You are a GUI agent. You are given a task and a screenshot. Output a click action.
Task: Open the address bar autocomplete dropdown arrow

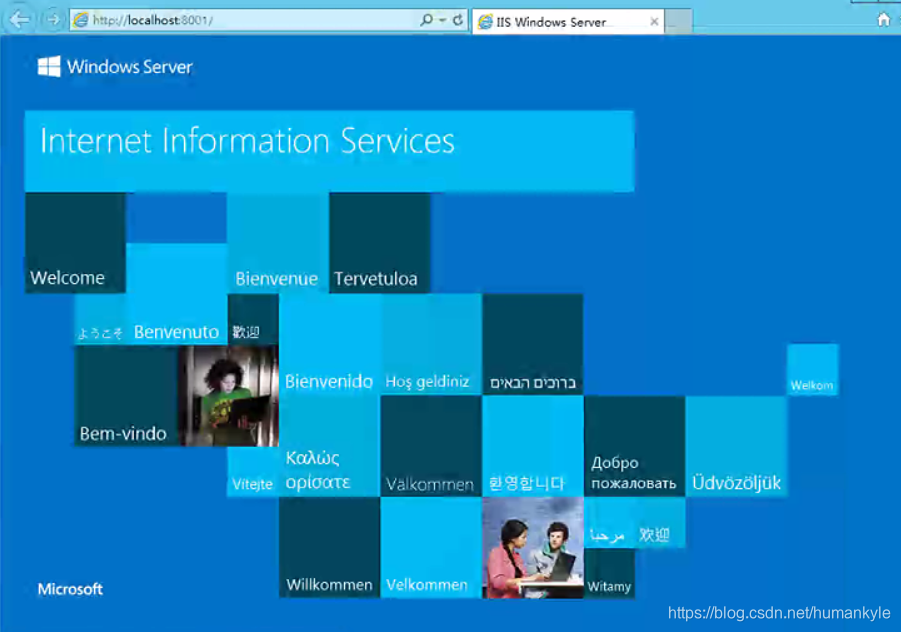(442, 20)
